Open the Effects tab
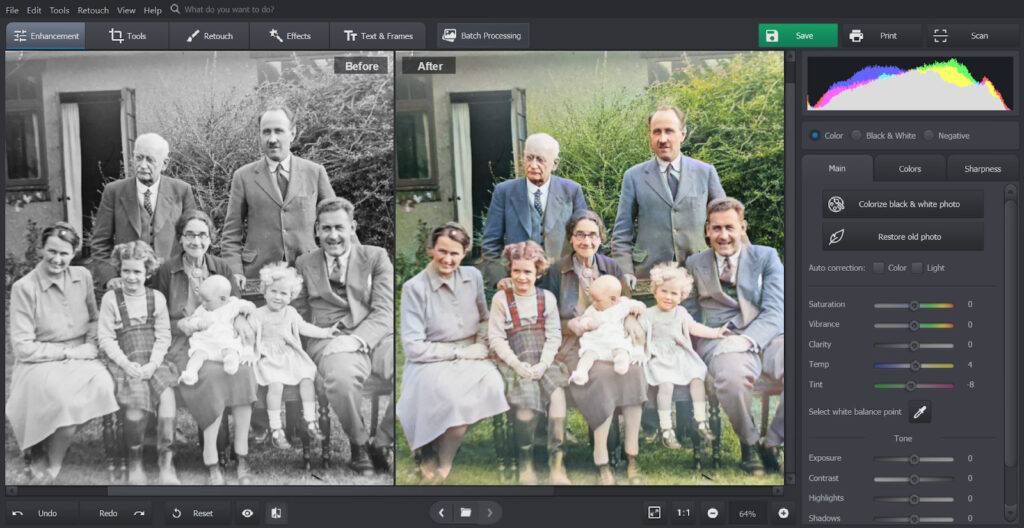The image size is (1024, 528). [x=288, y=36]
